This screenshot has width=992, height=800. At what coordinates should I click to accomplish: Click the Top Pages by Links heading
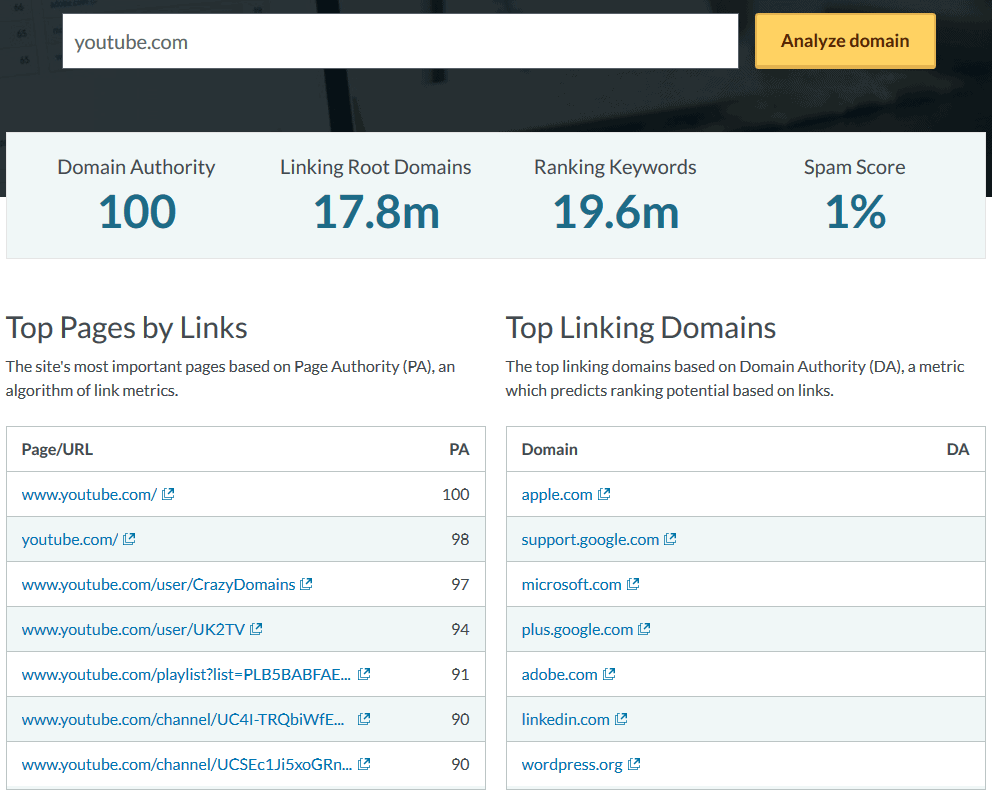tap(127, 328)
